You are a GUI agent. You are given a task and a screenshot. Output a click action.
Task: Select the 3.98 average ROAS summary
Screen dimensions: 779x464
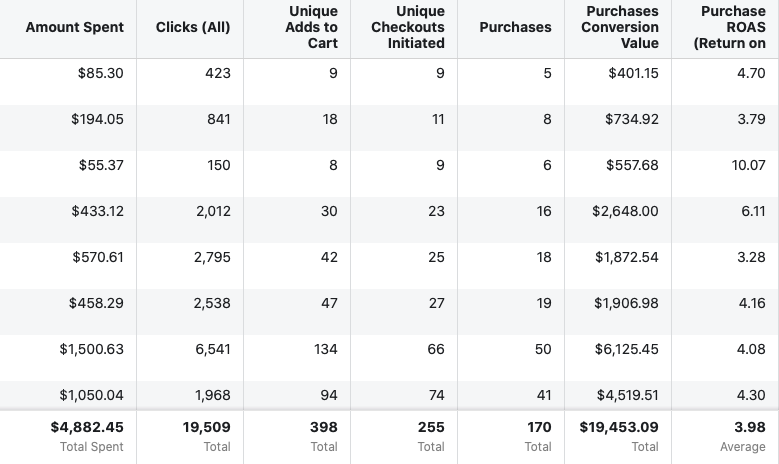coord(749,427)
